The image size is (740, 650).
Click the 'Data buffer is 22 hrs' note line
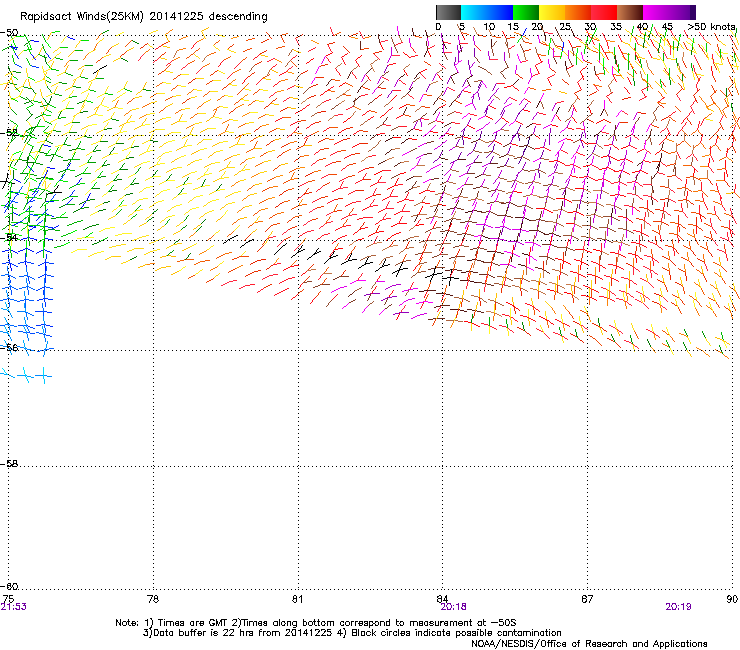point(352,633)
